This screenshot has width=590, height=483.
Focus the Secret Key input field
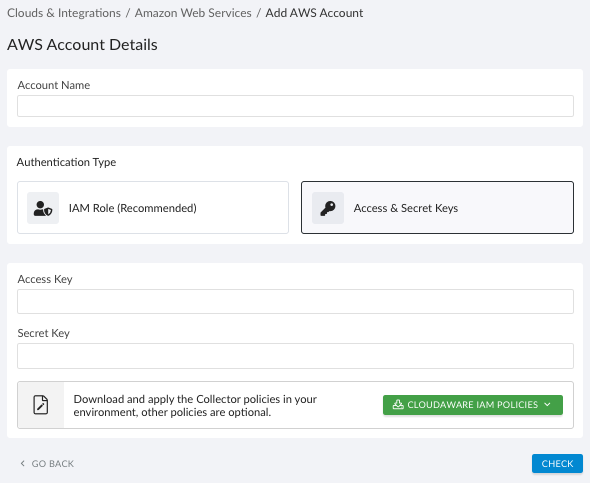[x=295, y=356]
